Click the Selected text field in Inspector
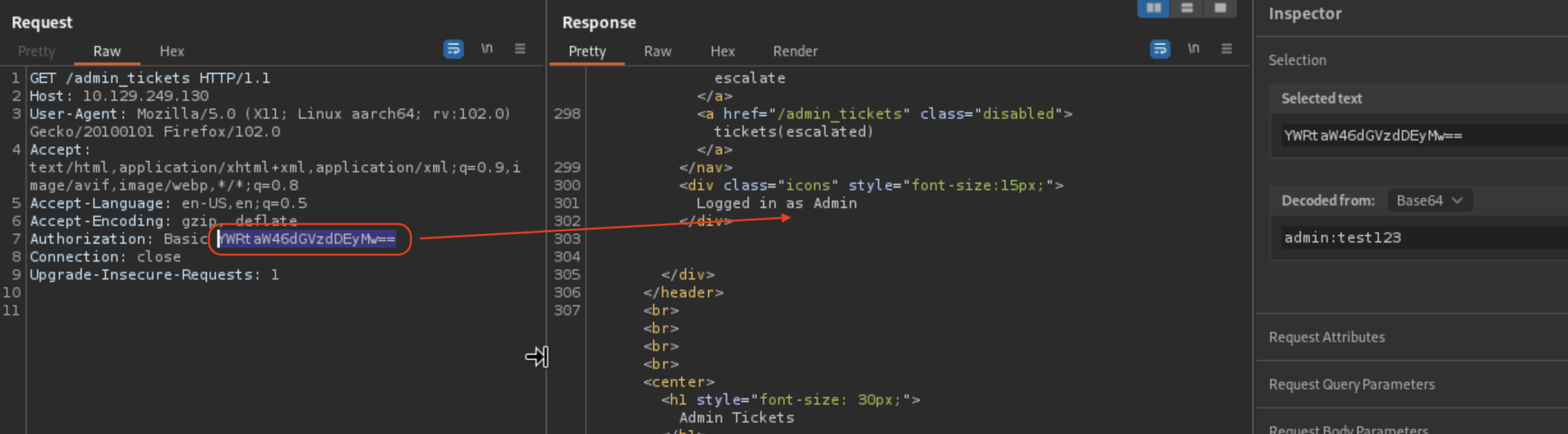This screenshot has height=434, width=1568. click(1406, 135)
